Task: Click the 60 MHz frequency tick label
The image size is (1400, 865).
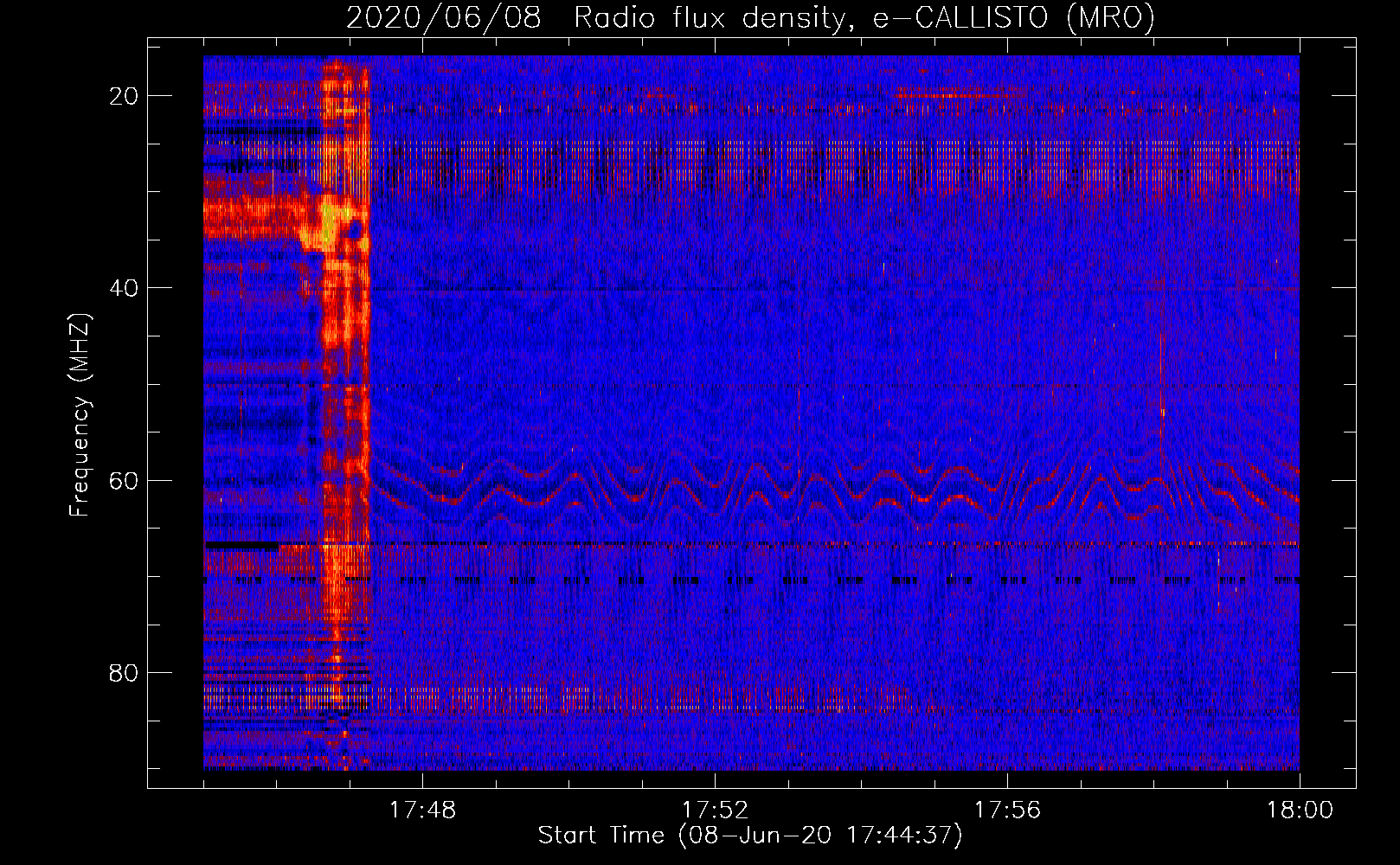Action: pyautogui.click(x=124, y=481)
